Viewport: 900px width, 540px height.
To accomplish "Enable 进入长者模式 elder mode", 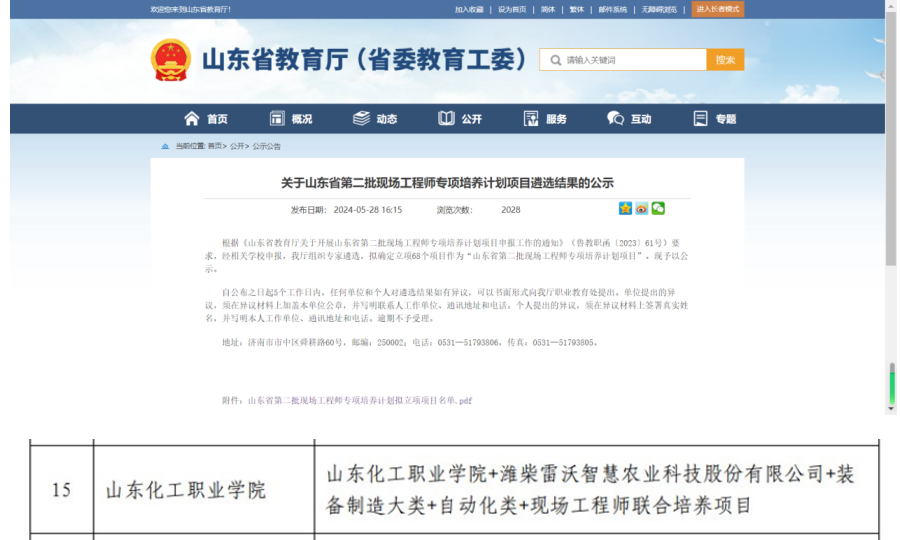I will 718,9.
